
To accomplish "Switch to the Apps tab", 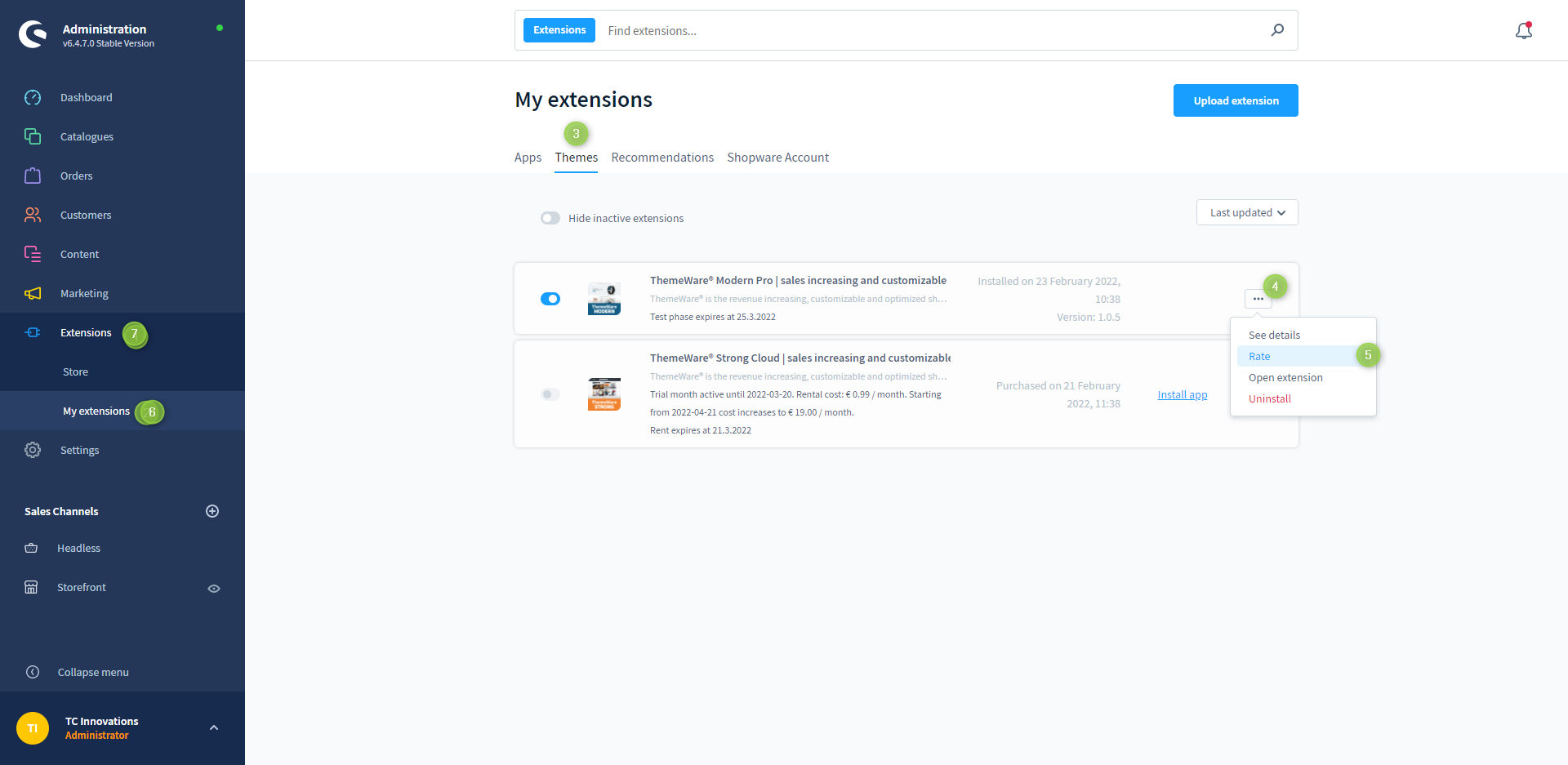I will (x=528, y=158).
